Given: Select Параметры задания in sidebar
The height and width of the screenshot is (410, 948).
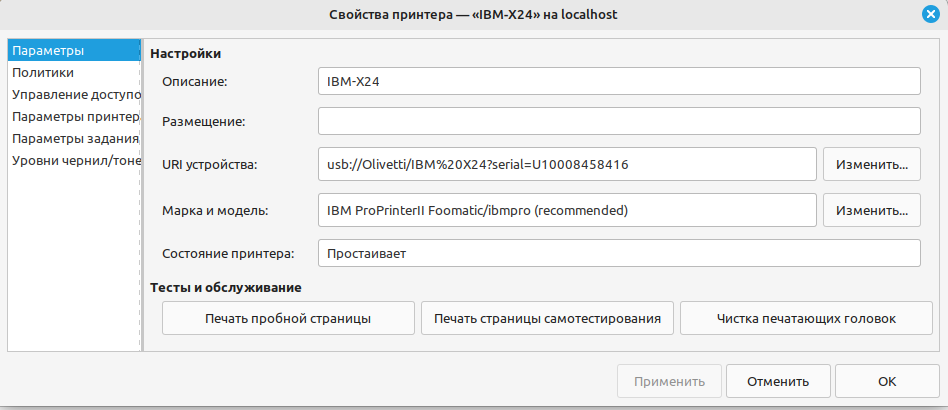Looking at the screenshot, I should click(x=74, y=138).
